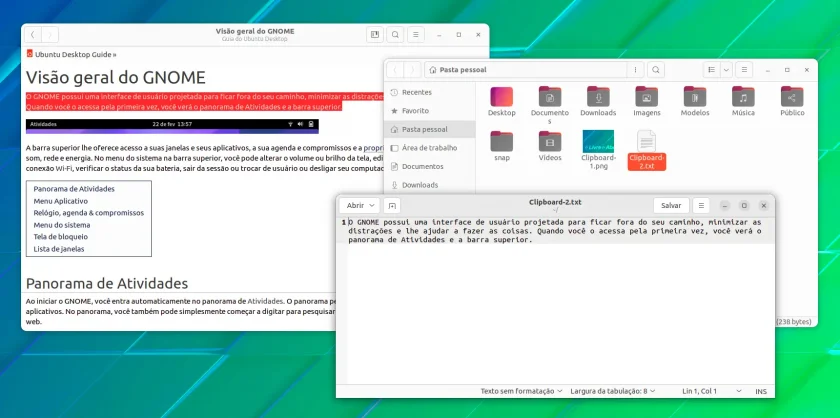Select the Desktop folder icon
Image resolution: width=840 pixels, height=418 pixels.
501,96
